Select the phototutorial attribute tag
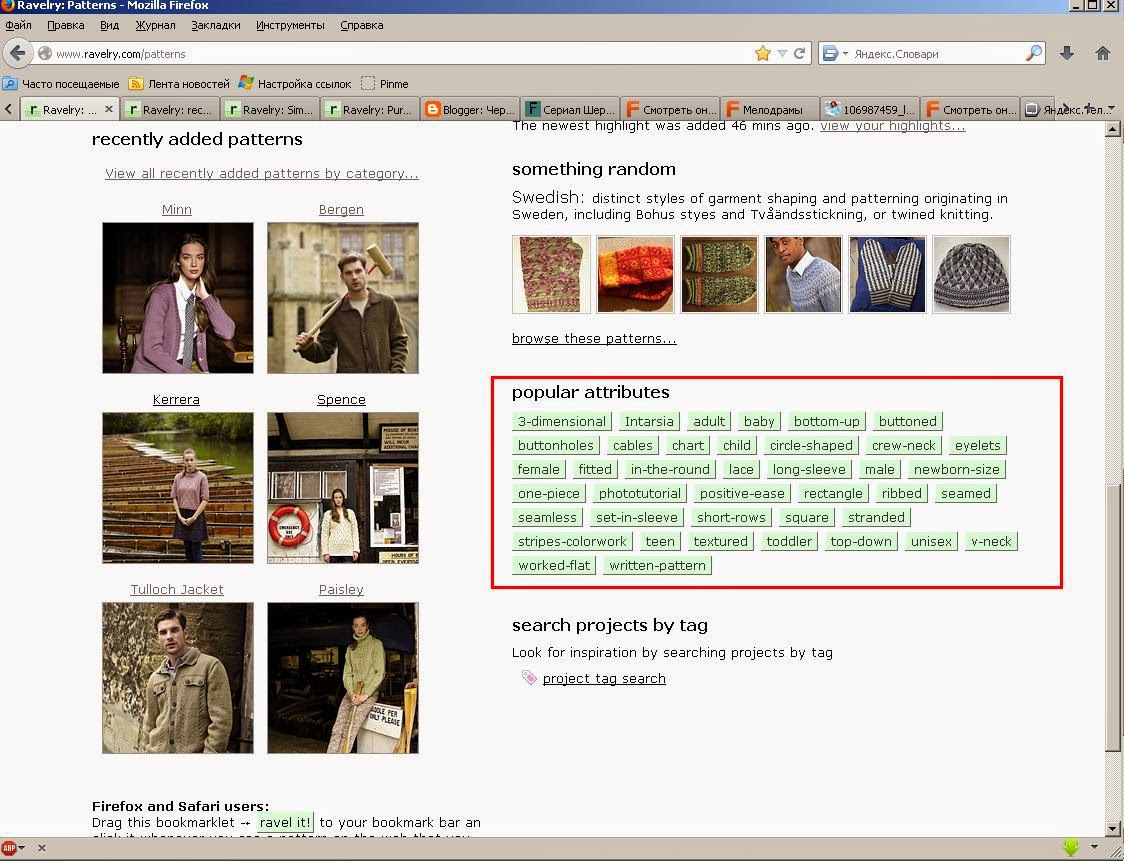The height and width of the screenshot is (861, 1124). pos(640,493)
